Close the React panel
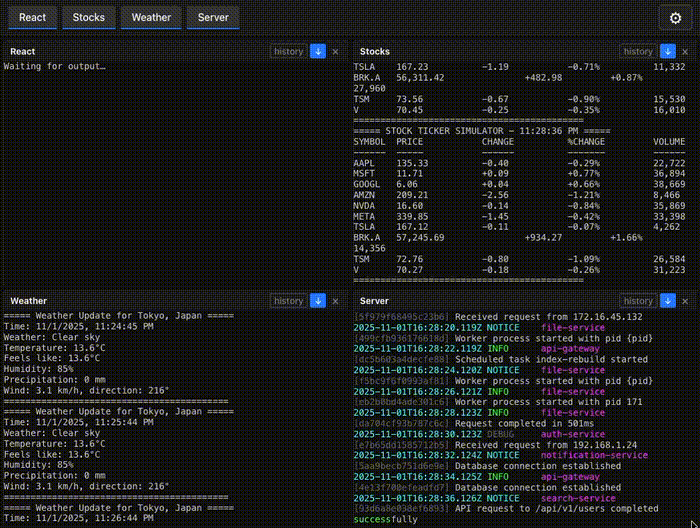 click(335, 52)
